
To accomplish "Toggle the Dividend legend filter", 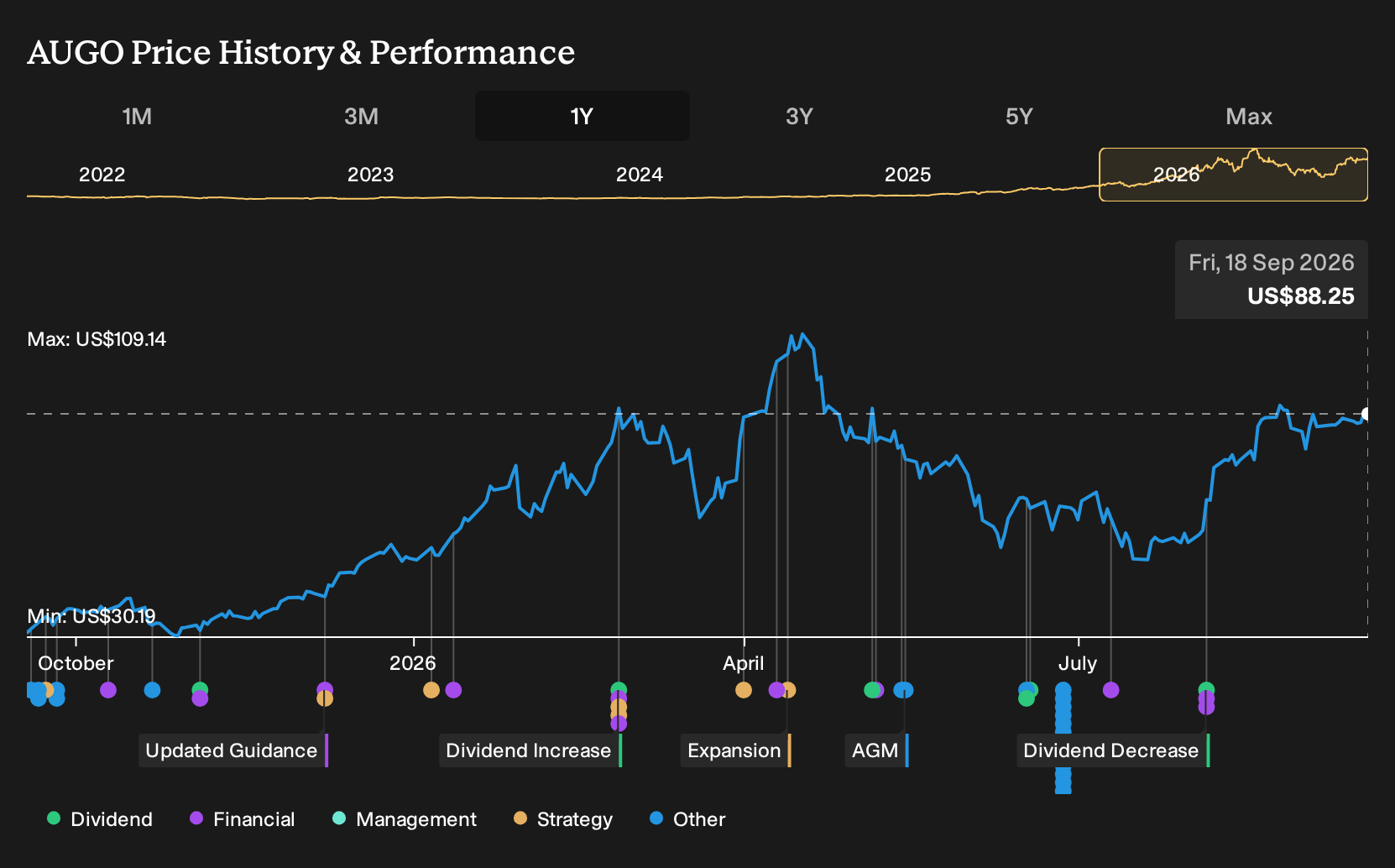I will (100, 819).
